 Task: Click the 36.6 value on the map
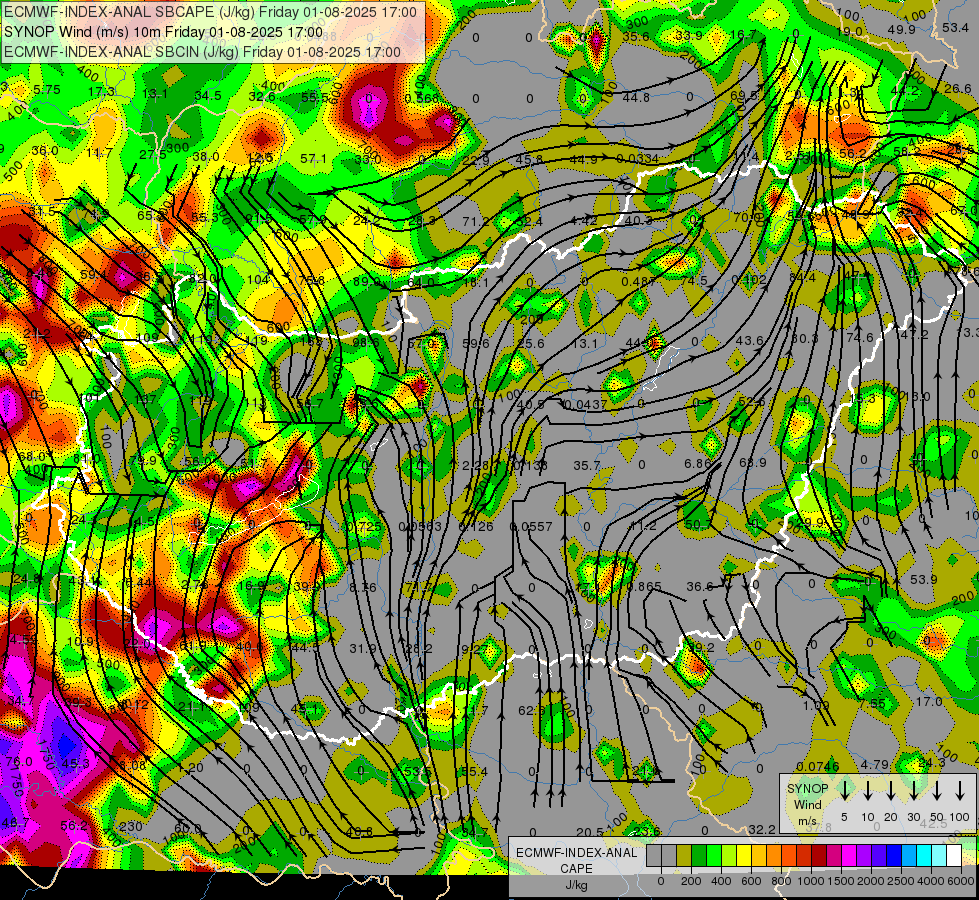700,586
